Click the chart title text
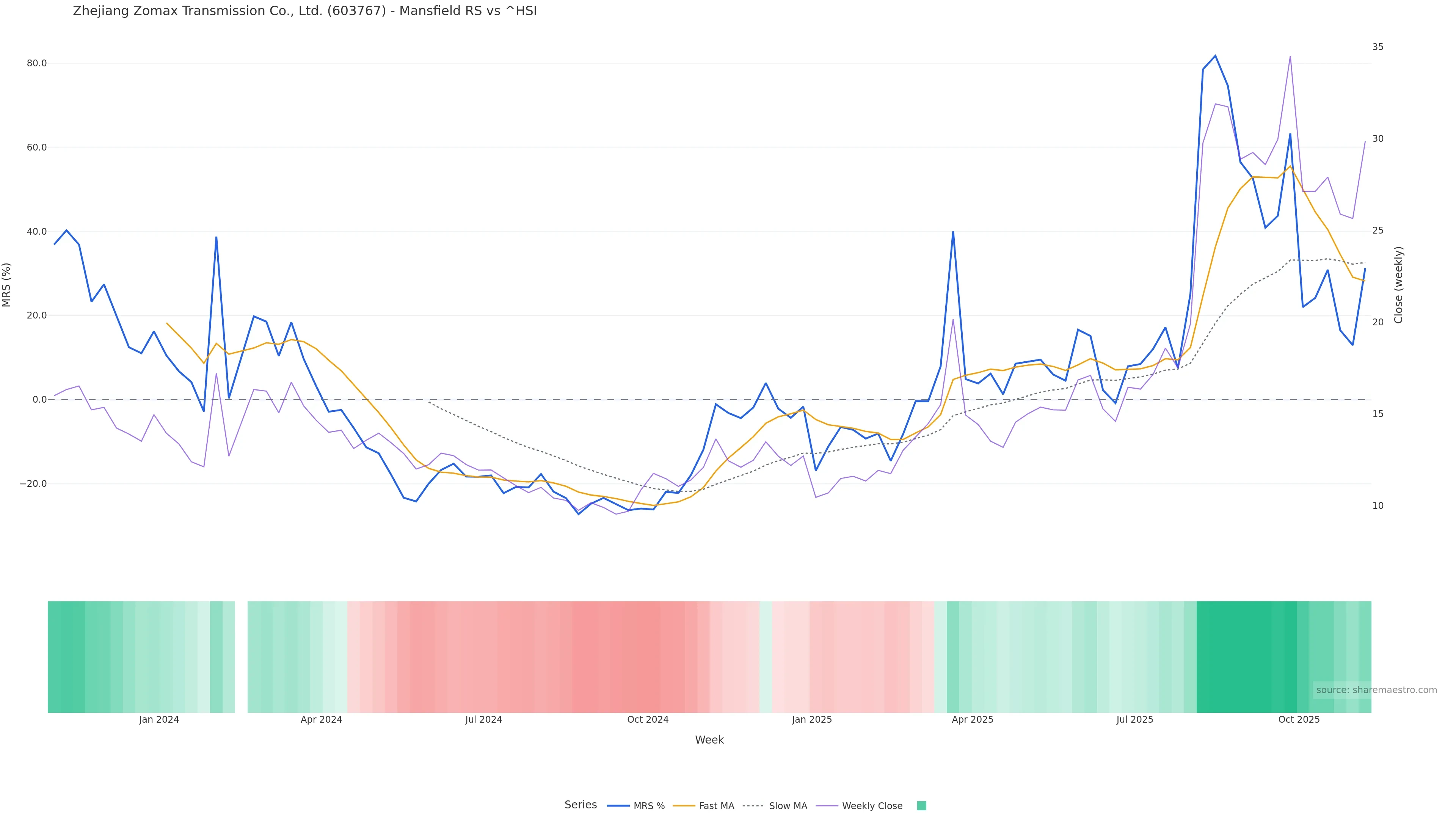This screenshot has height=819, width=1456. (304, 11)
